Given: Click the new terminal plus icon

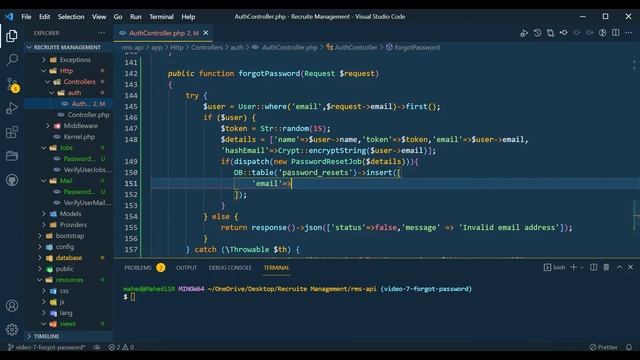Looking at the screenshot, I should [573, 267].
